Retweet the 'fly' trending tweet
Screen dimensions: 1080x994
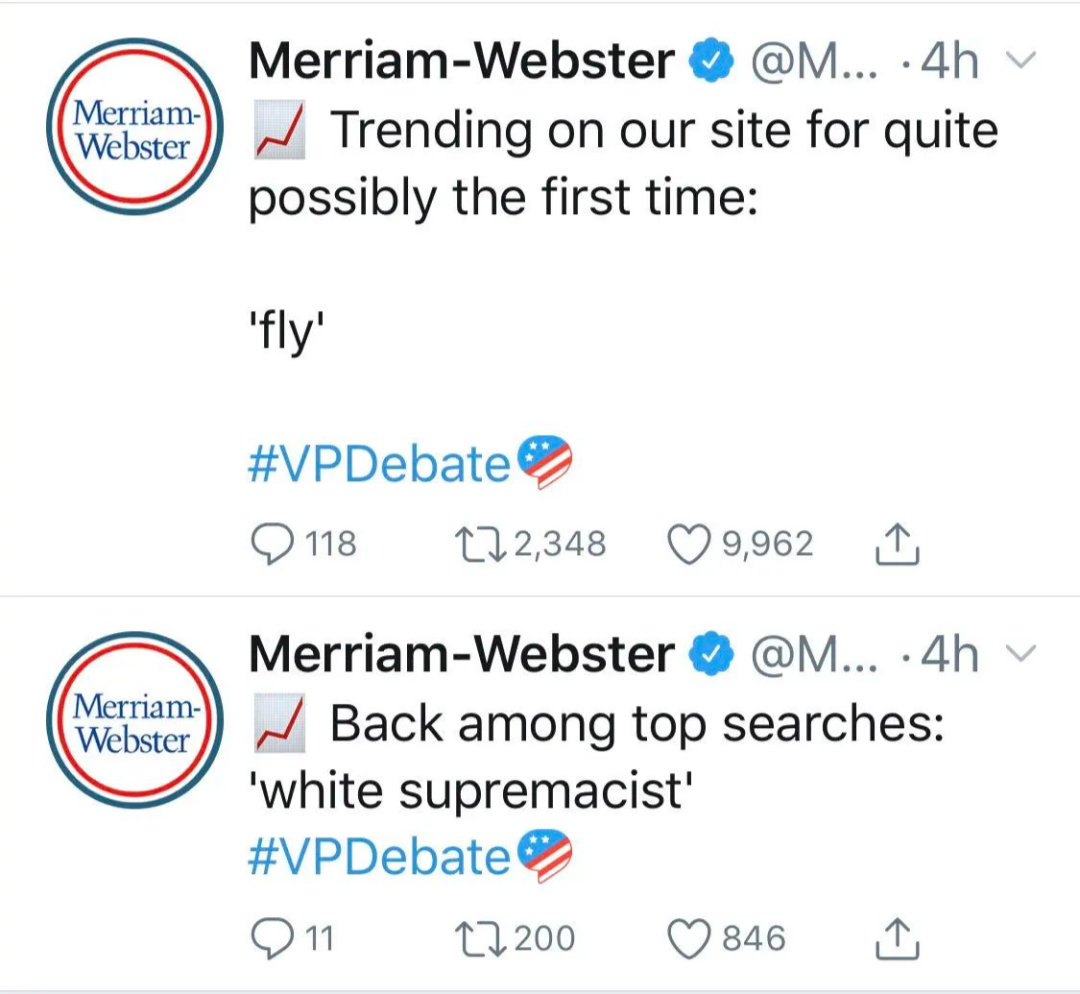click(481, 544)
